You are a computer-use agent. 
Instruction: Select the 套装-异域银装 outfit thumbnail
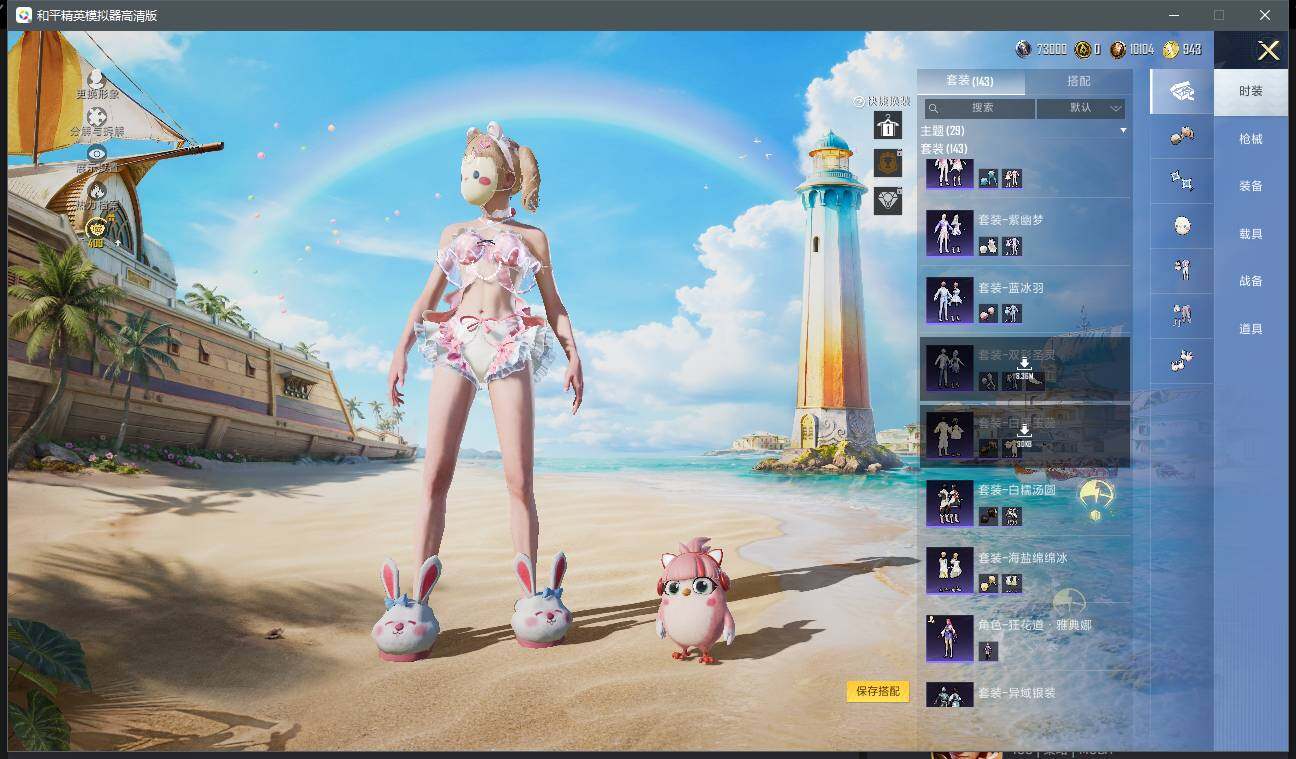[949, 695]
